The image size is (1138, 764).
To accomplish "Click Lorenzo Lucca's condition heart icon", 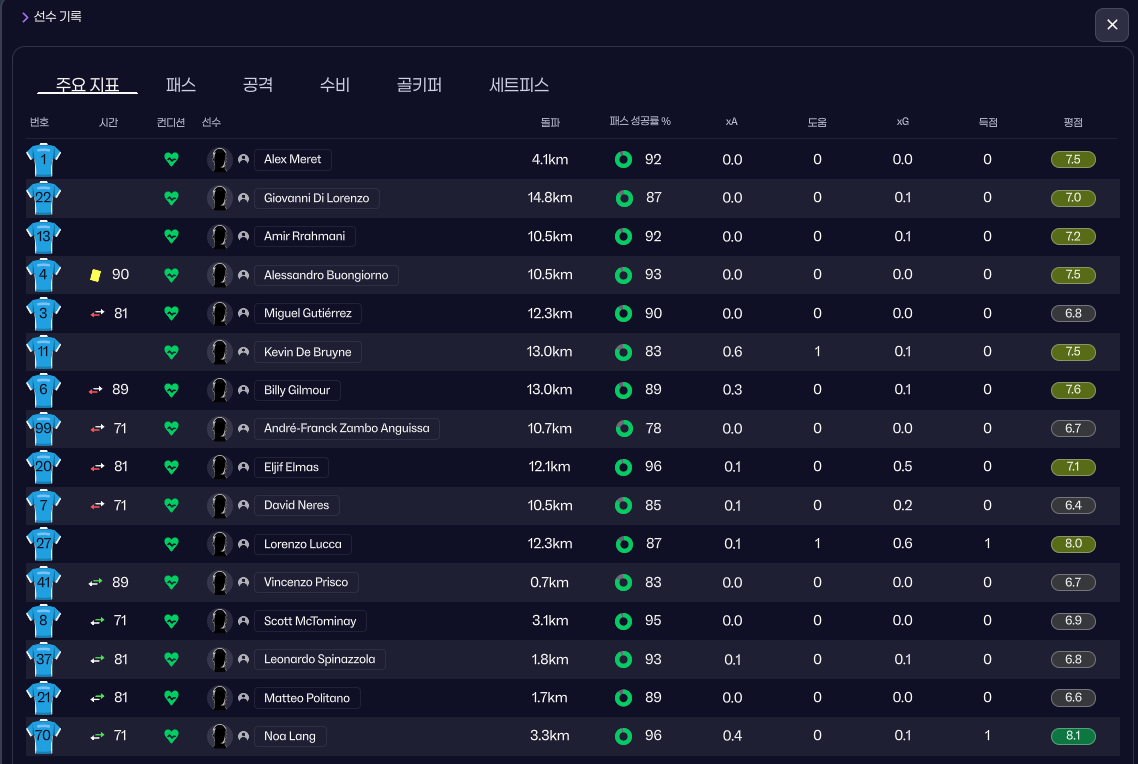I will pos(171,544).
